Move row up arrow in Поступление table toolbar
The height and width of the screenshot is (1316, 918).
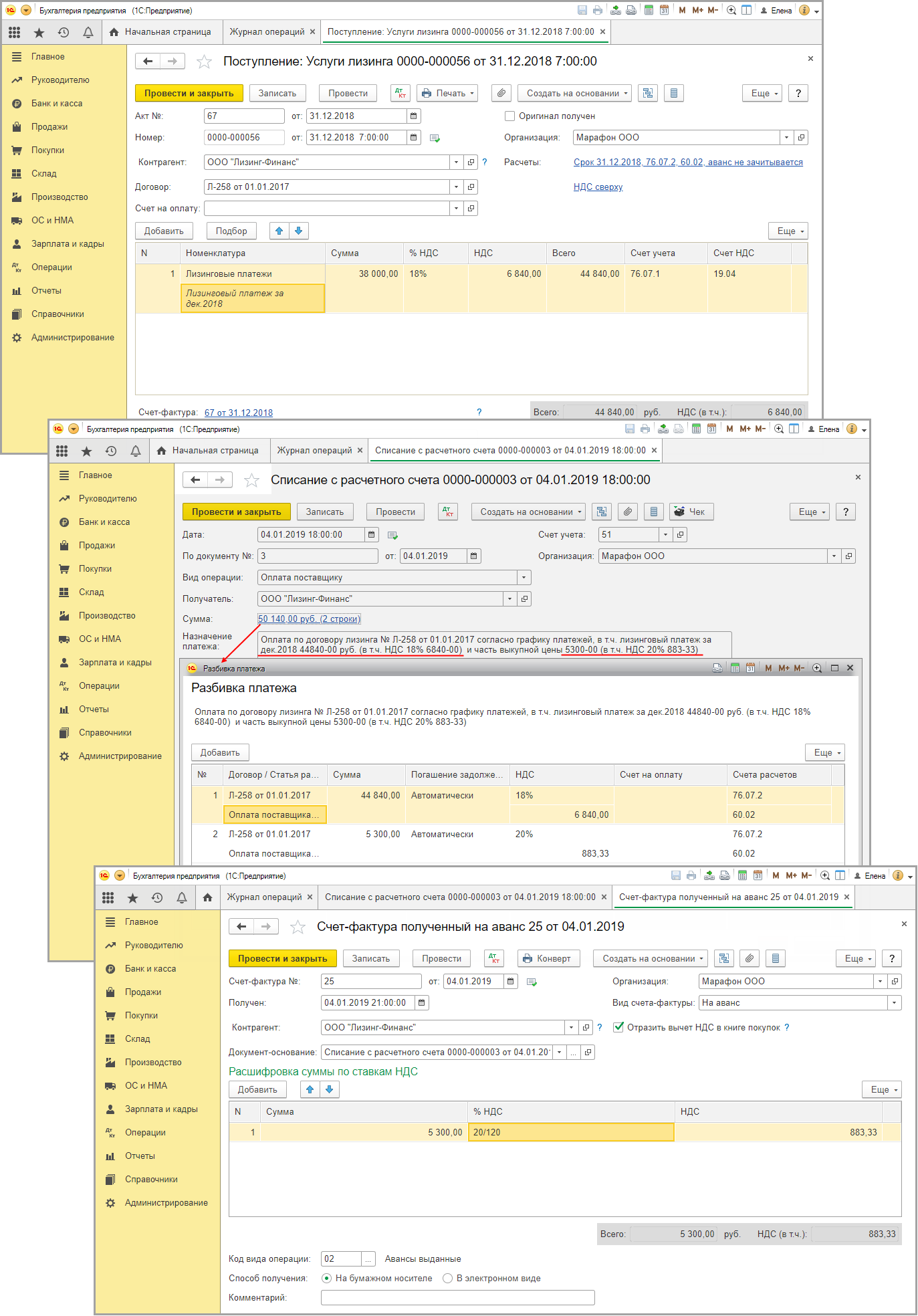tap(279, 231)
